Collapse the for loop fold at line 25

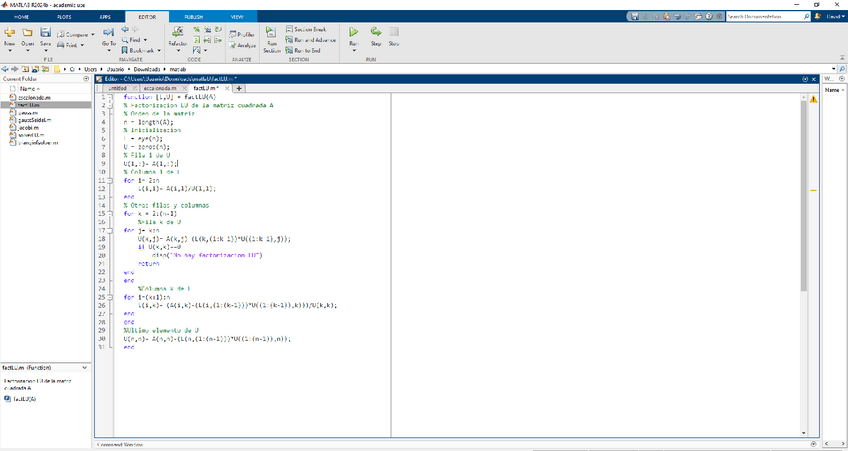point(108,297)
